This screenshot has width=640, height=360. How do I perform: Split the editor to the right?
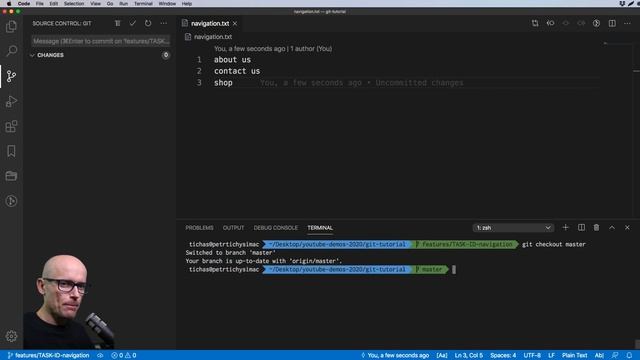pyautogui.click(x=612, y=23)
